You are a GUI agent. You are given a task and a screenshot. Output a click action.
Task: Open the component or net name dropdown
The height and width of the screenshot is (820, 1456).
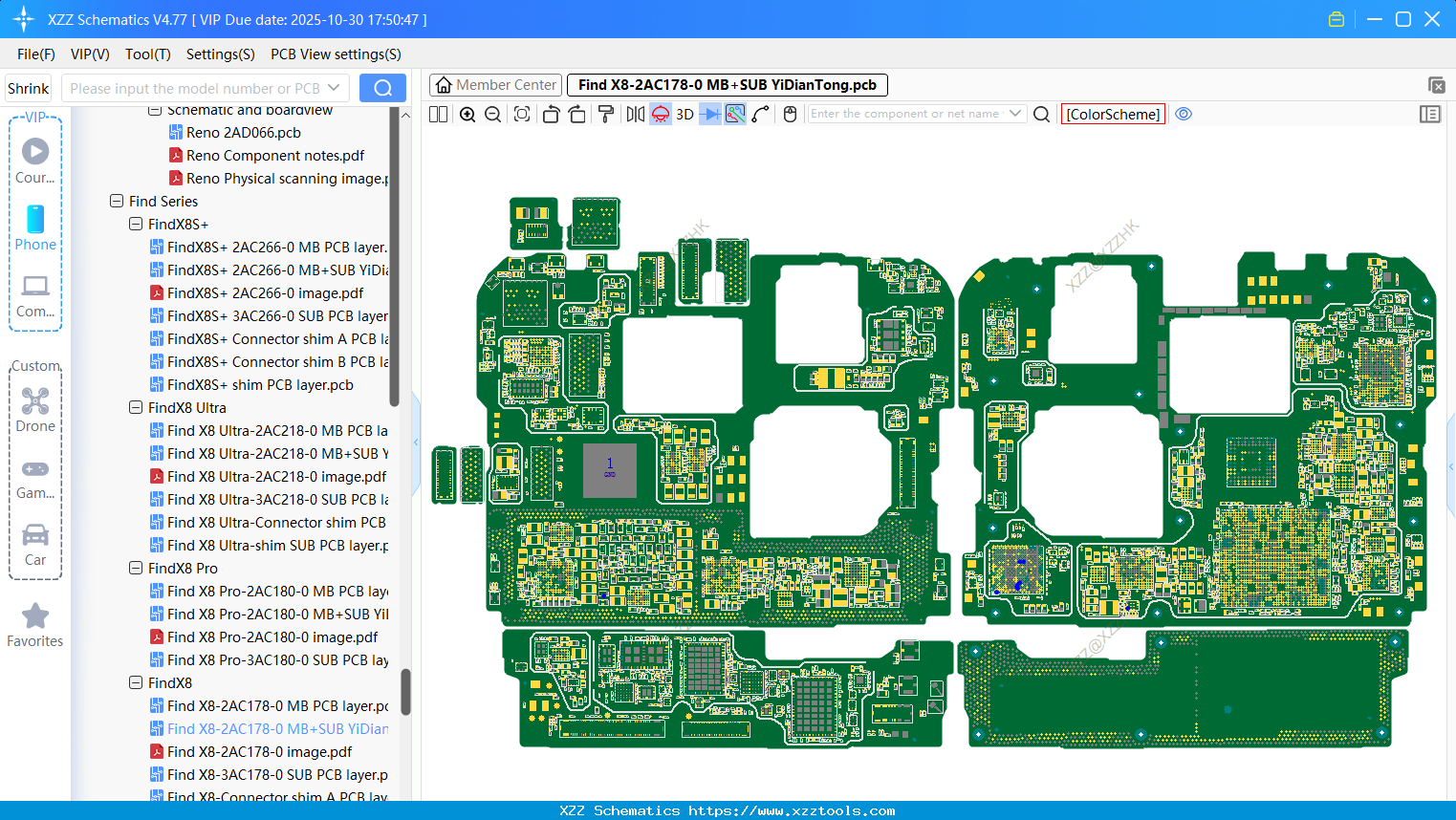[1015, 114]
